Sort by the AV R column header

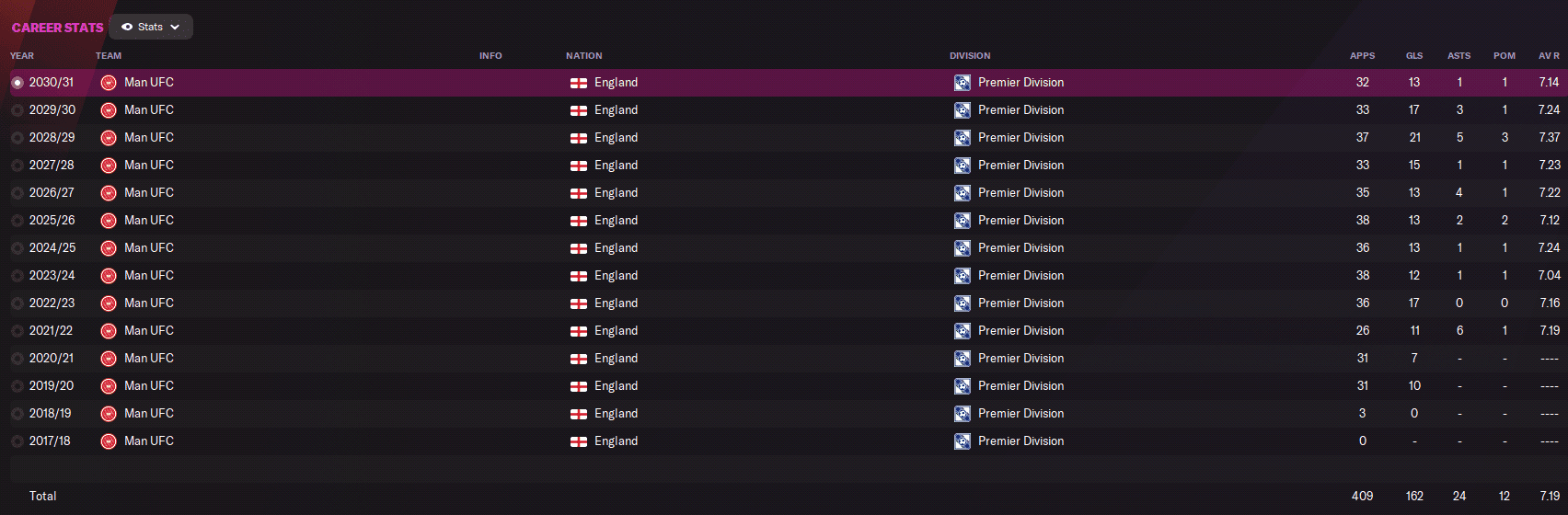click(1549, 56)
